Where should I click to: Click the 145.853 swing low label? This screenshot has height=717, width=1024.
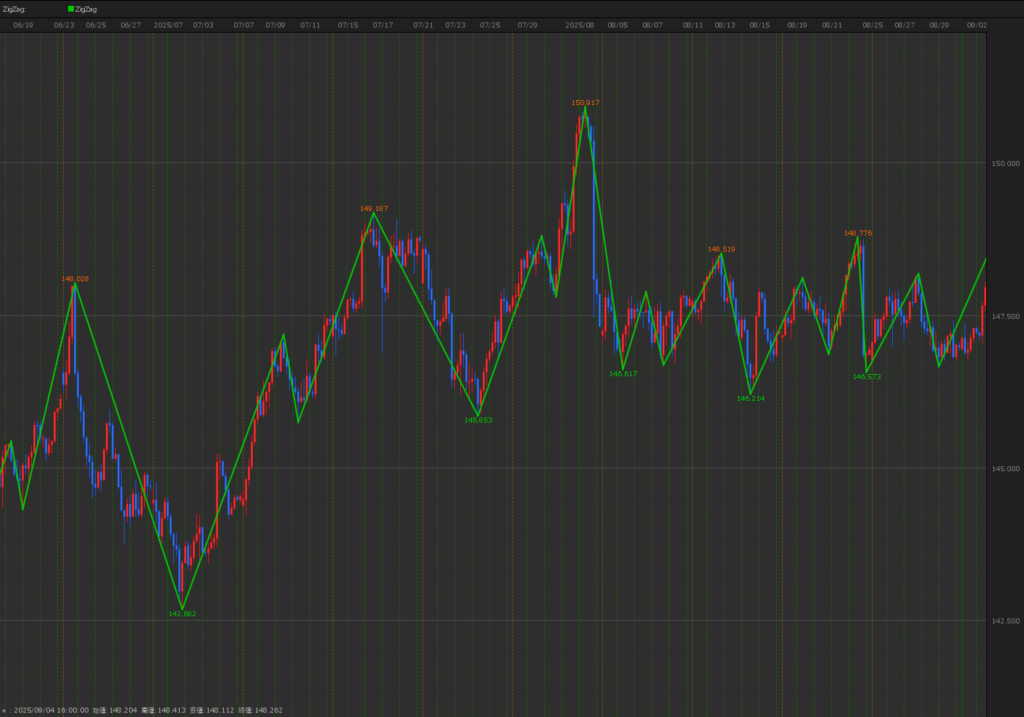[x=478, y=420]
